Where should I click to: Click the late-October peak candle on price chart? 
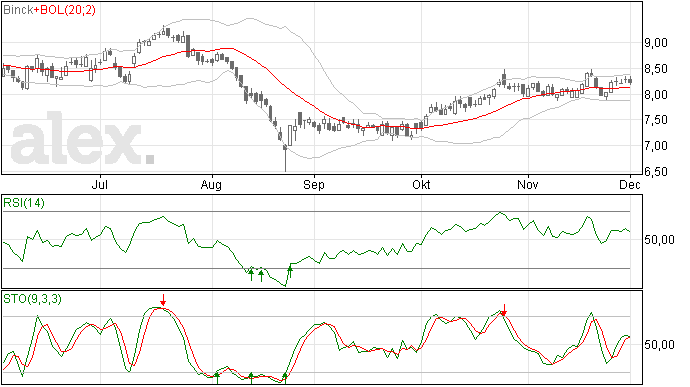[504, 78]
